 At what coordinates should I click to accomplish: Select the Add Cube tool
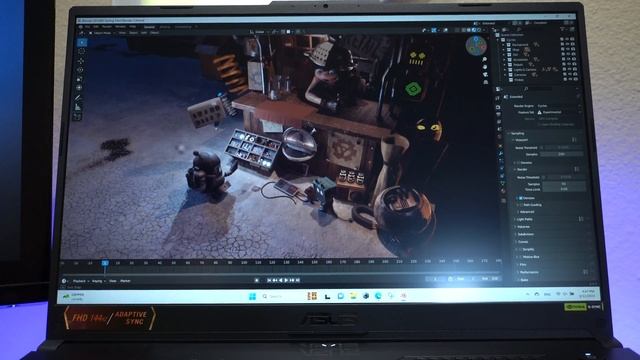78,117
